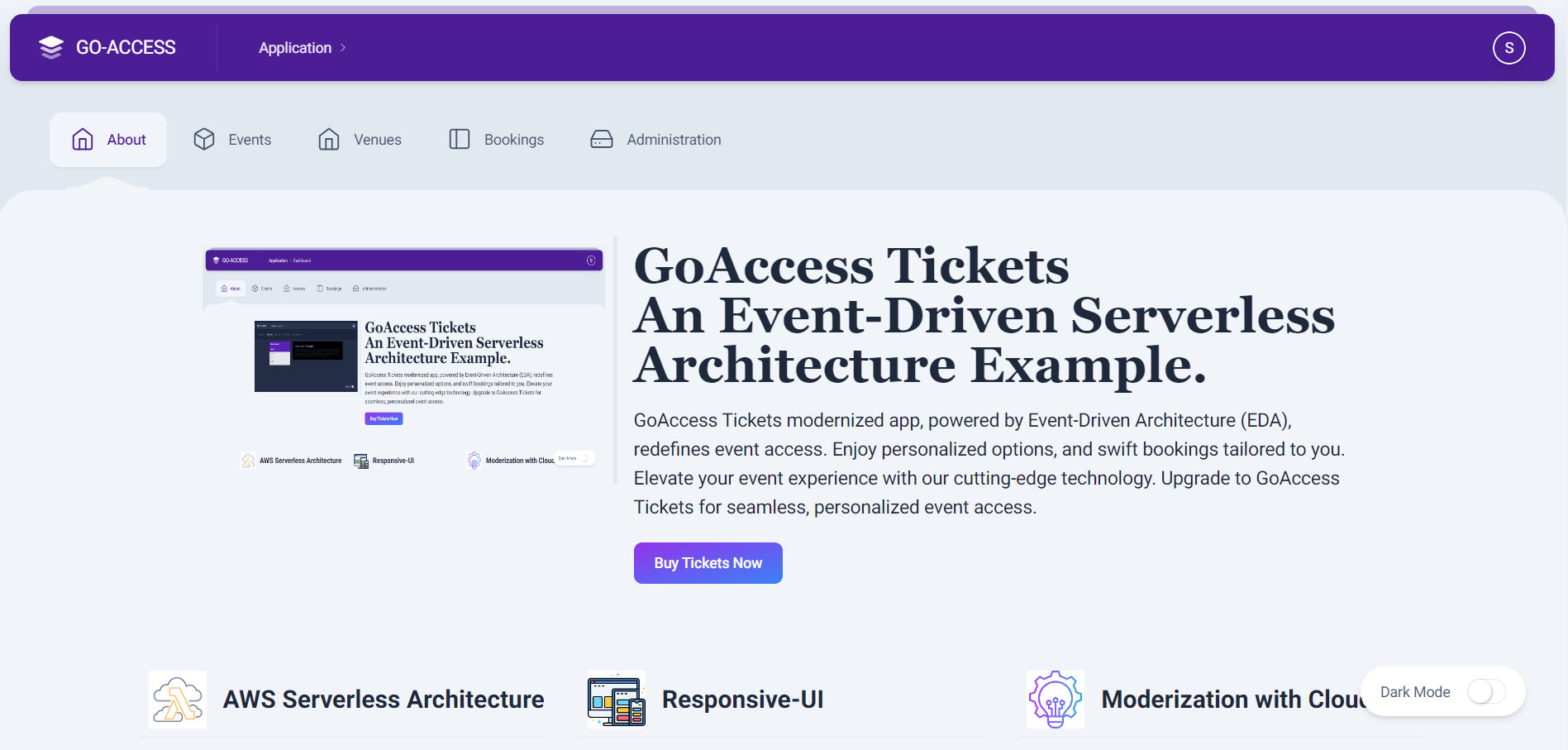The width and height of the screenshot is (1568, 750).
Task: Enable the Dark Mode toggle
Action: coord(1485,691)
